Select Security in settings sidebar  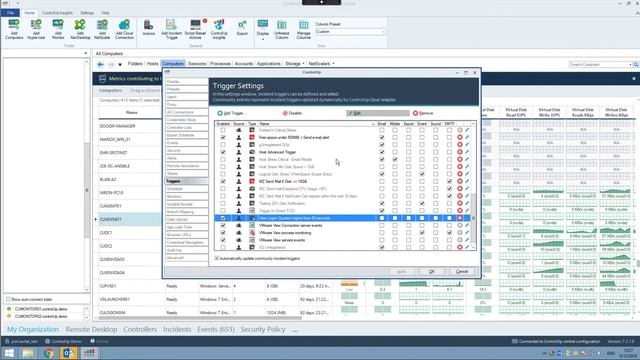tap(186, 150)
